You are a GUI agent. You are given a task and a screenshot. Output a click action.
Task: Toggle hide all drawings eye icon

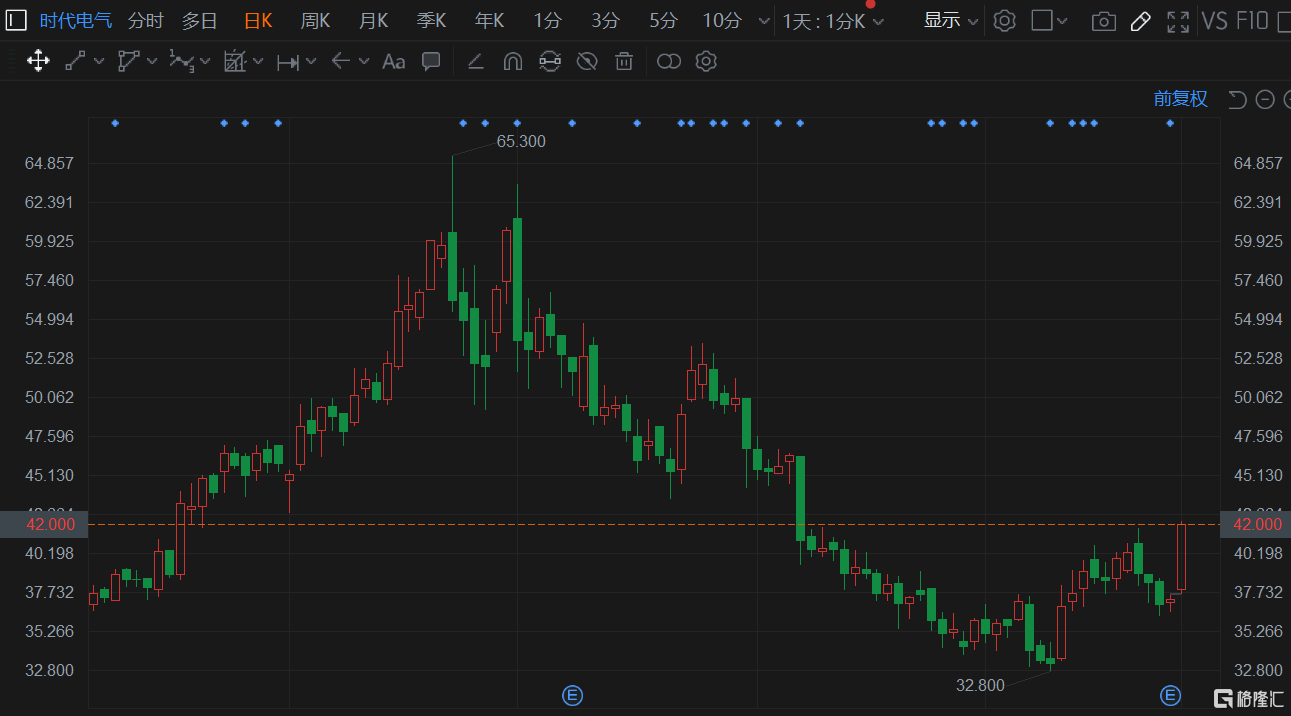[x=587, y=62]
